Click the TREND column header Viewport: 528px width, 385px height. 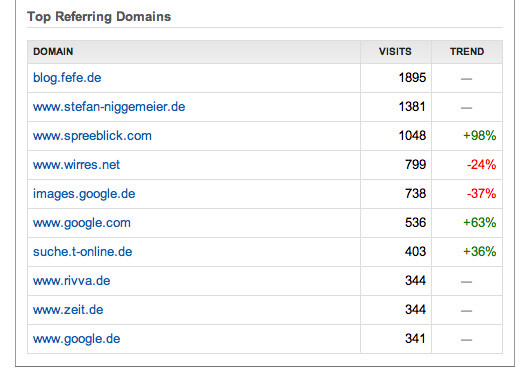tap(467, 52)
